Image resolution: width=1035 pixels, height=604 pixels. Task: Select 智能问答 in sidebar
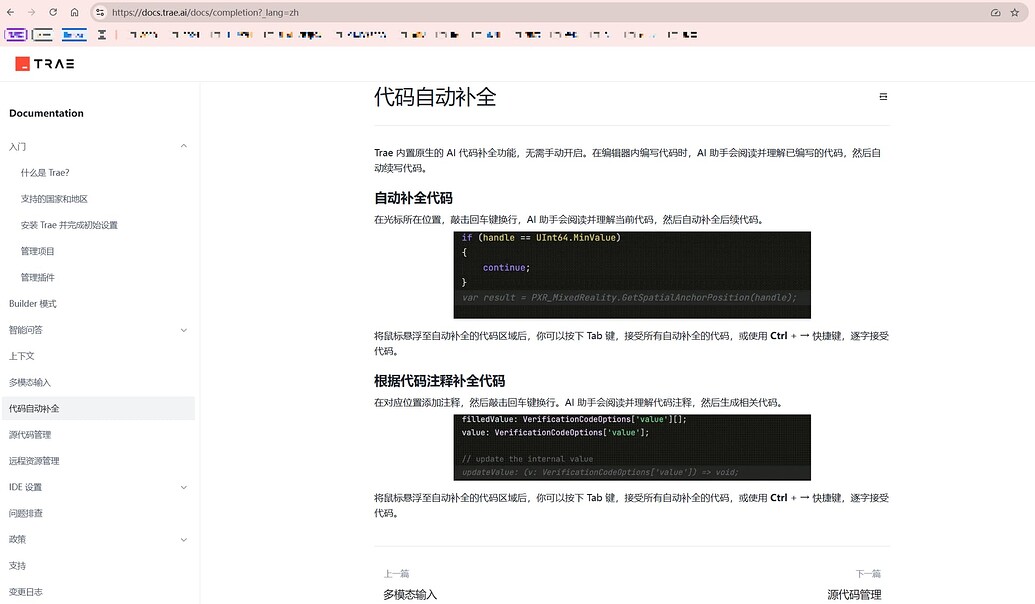point(26,330)
